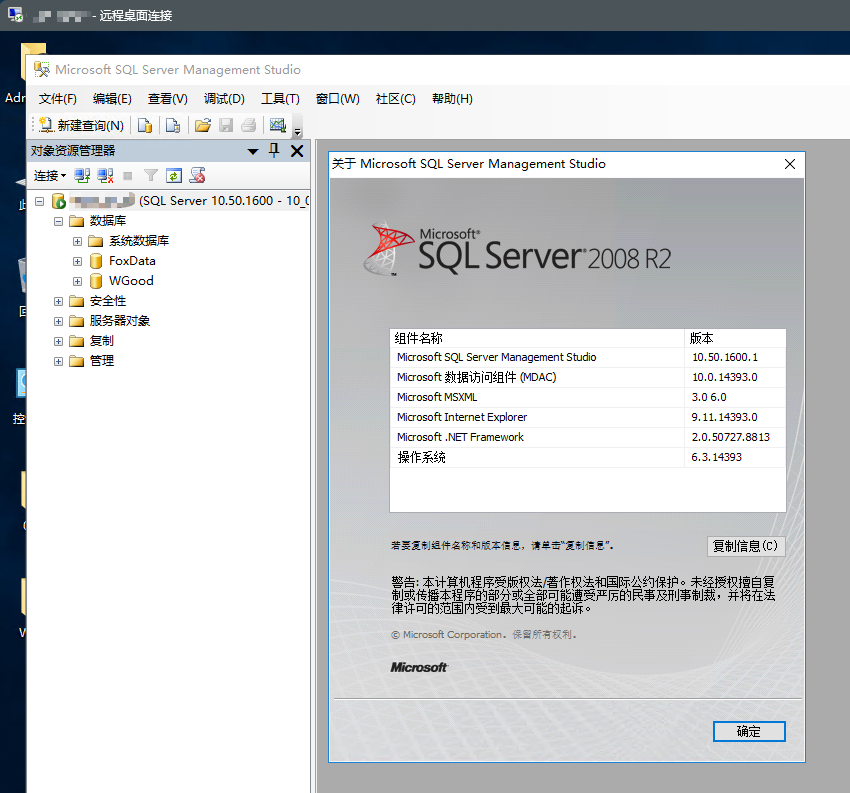Select the 安全性 tree item
850x793 pixels.
pyautogui.click(x=108, y=301)
